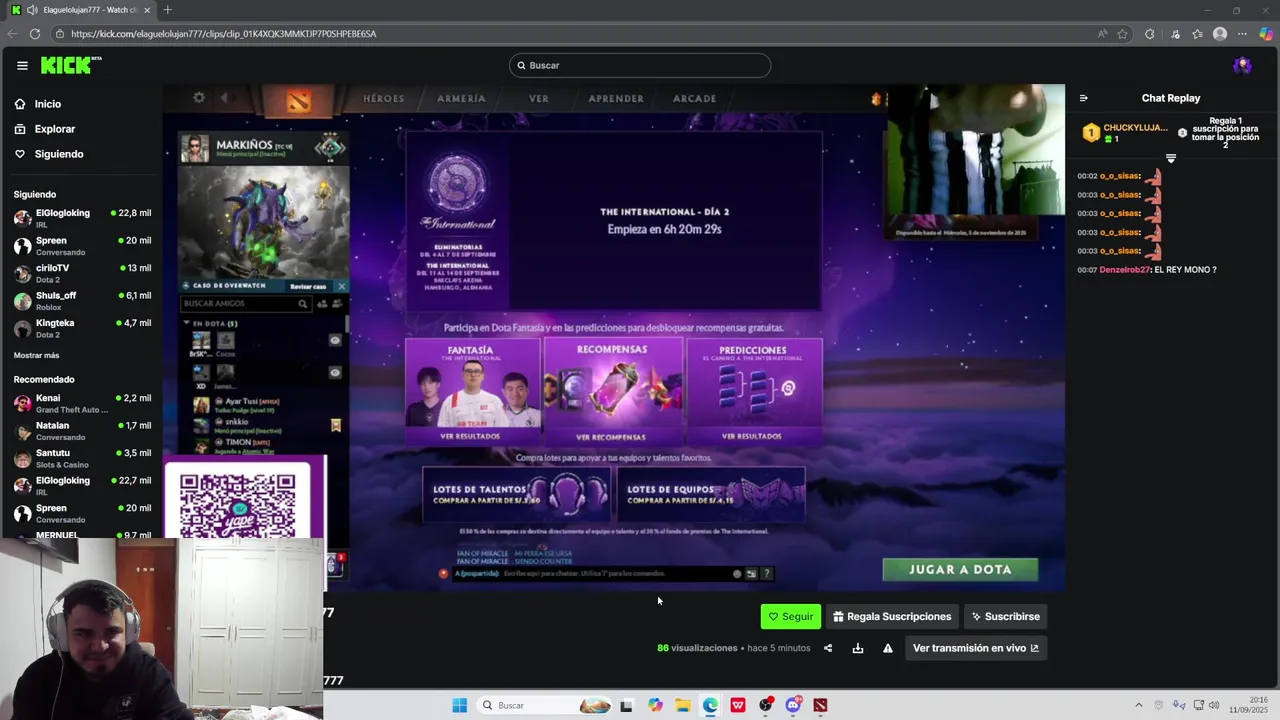Click the Kick logo
Viewport: 1280px width, 720px height.
(71, 65)
